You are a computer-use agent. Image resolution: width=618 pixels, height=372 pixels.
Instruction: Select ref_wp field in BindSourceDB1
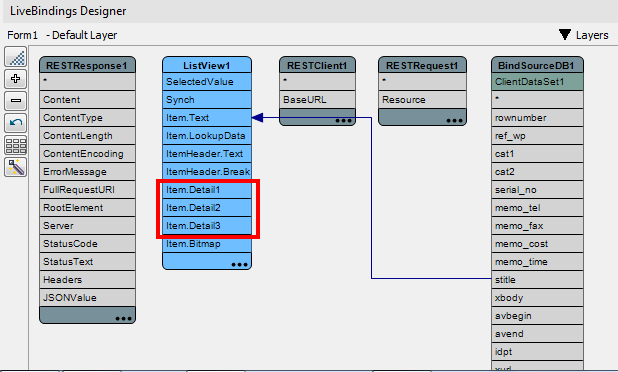pyautogui.click(x=537, y=136)
